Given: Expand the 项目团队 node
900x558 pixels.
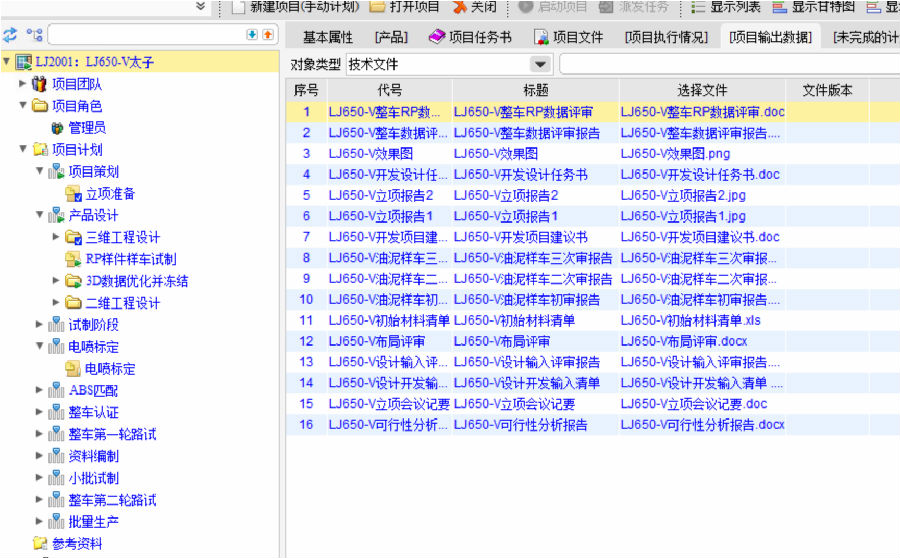Looking at the screenshot, I should pos(22,84).
